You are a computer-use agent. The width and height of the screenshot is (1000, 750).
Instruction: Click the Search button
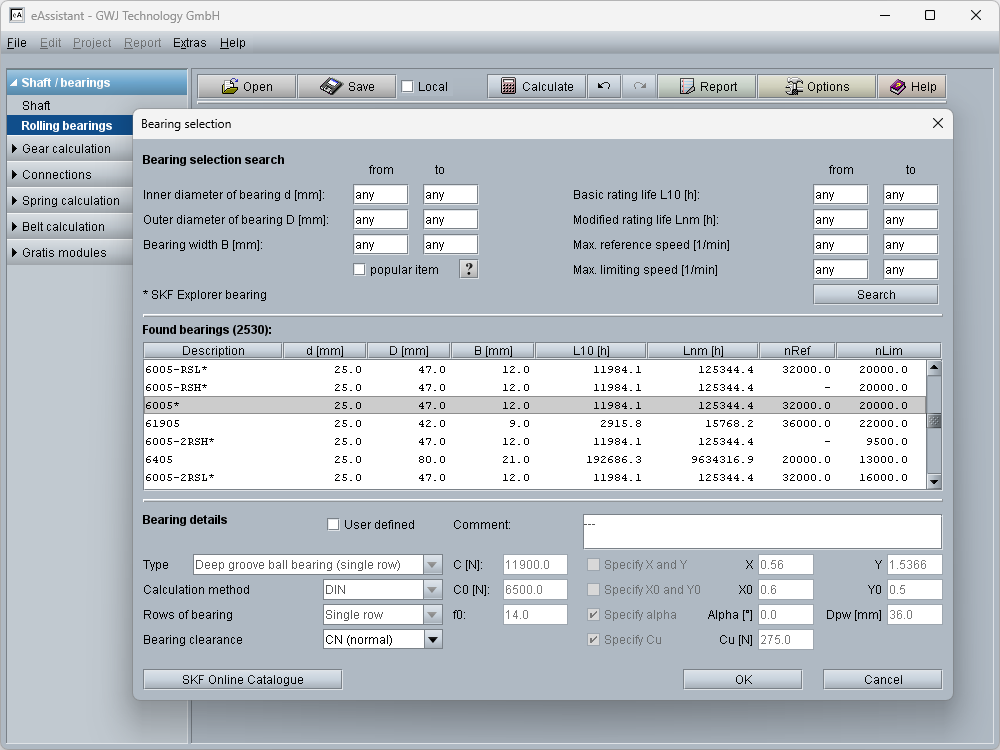pyautogui.click(x=875, y=295)
